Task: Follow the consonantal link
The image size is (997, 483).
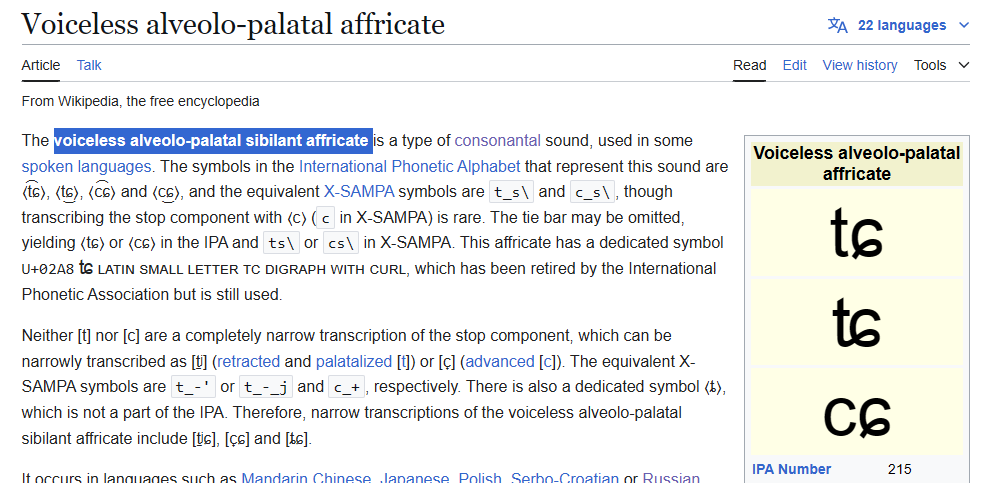Action: tap(498, 140)
